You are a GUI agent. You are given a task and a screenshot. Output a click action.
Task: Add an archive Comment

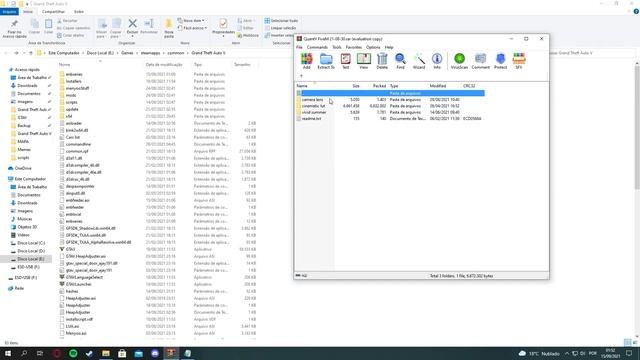480,61
